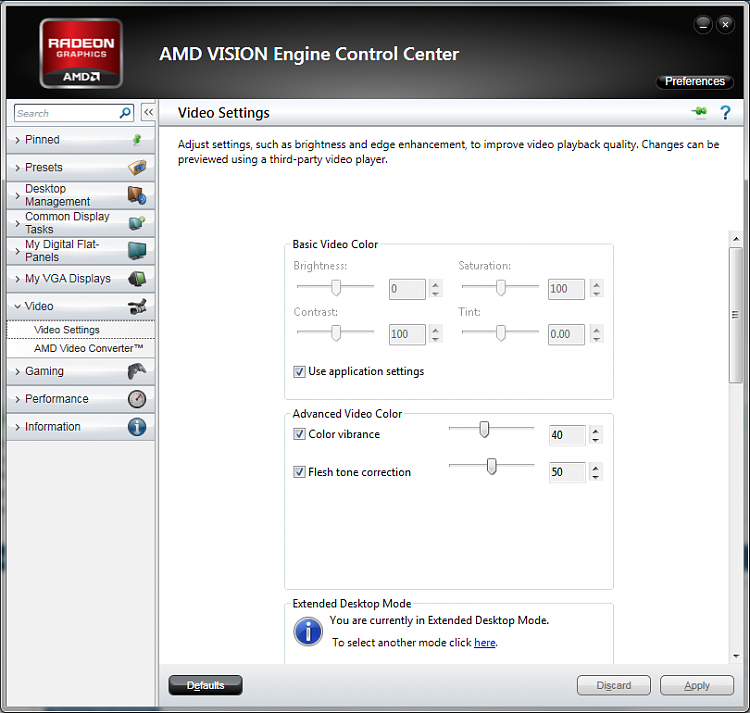Click the Presets icon
Screen dimensions: 750x713
(137, 167)
